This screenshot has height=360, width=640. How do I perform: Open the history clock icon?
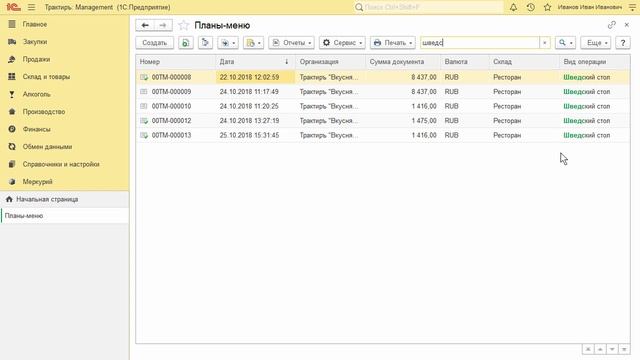[x=531, y=7]
